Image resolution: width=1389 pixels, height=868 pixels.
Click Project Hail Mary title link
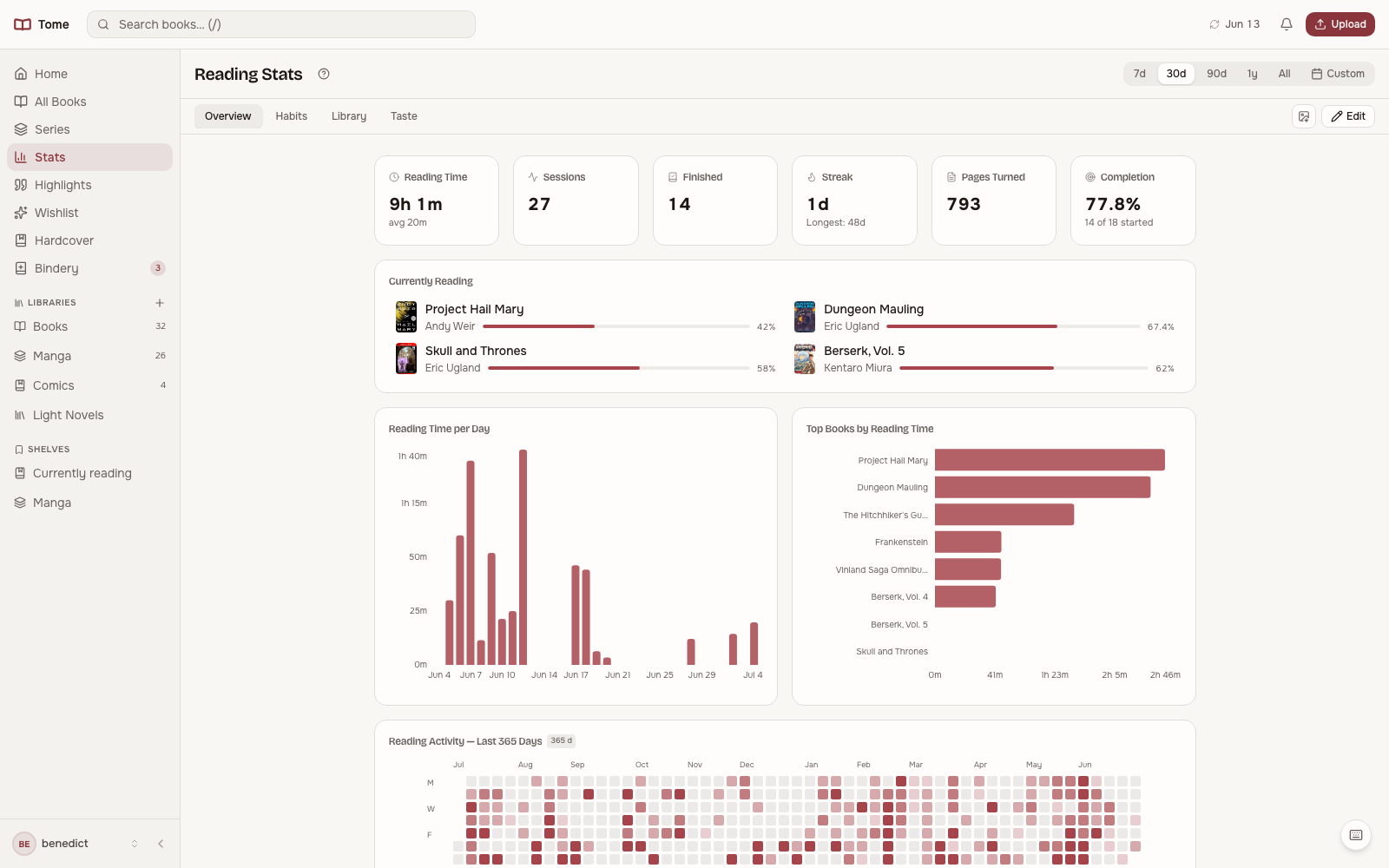[475, 309]
